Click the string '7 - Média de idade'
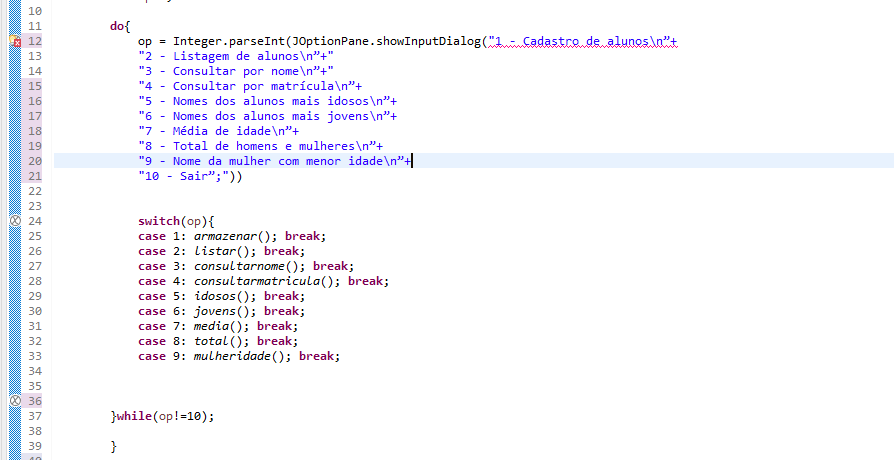 (x=215, y=131)
